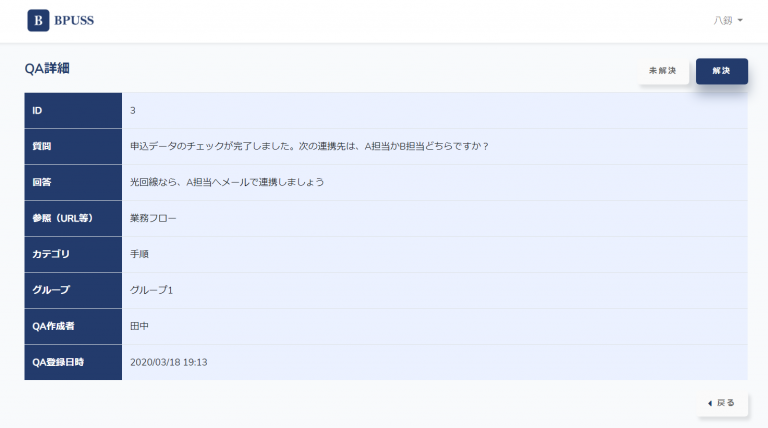The width and height of the screenshot is (768, 428).
Task: Click the QA登録日時 row header
Action: pos(73,362)
